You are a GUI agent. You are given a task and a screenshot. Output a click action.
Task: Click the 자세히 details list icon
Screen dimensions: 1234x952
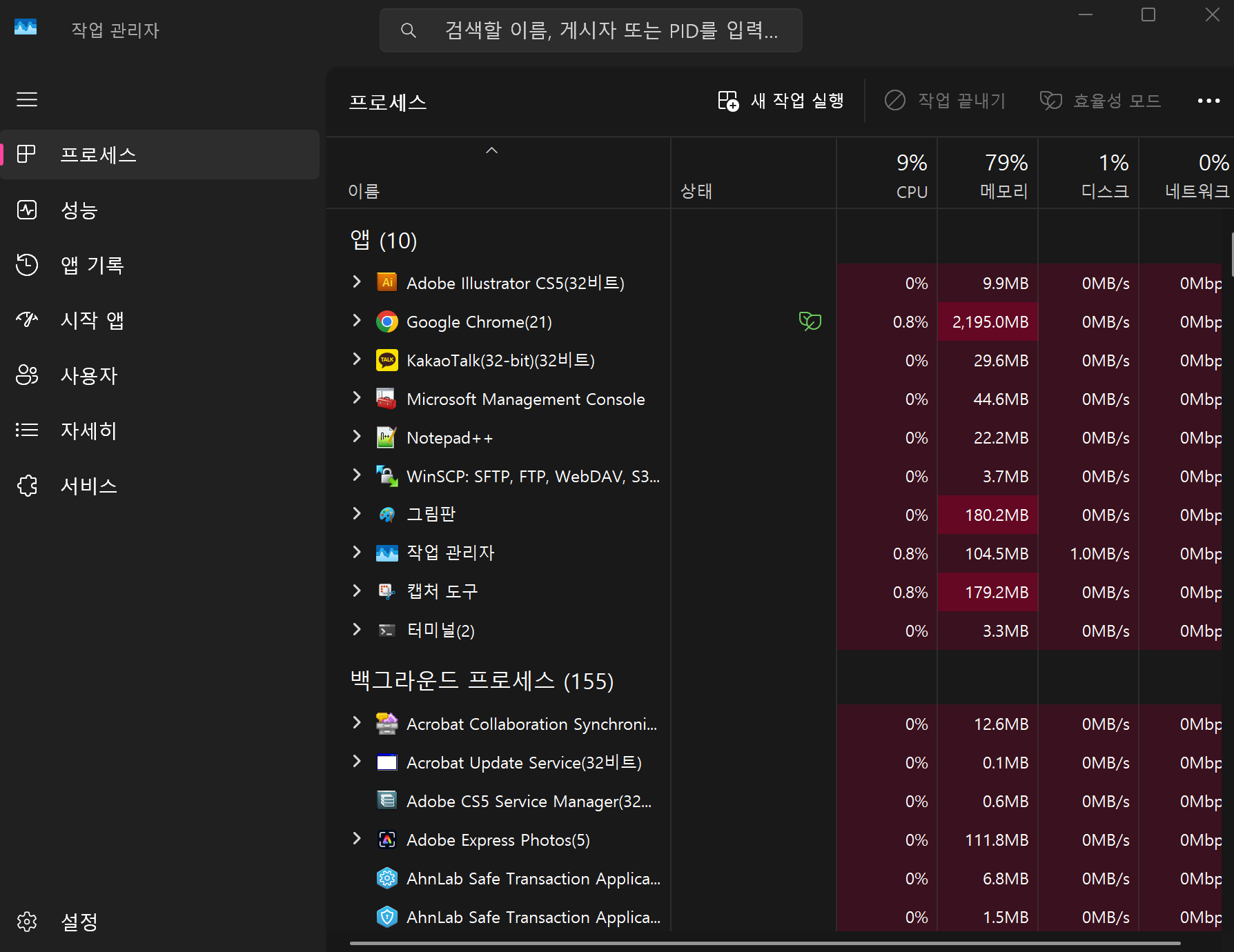pyautogui.click(x=27, y=430)
